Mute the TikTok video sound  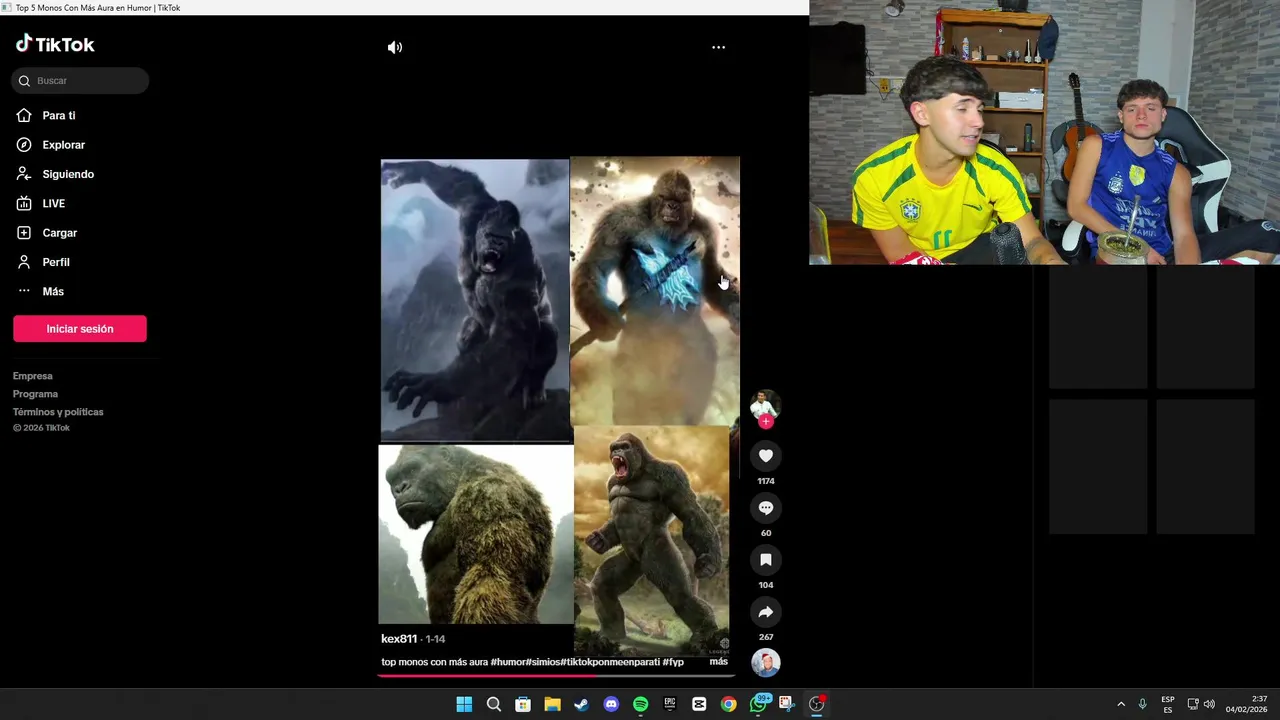pyautogui.click(x=395, y=47)
